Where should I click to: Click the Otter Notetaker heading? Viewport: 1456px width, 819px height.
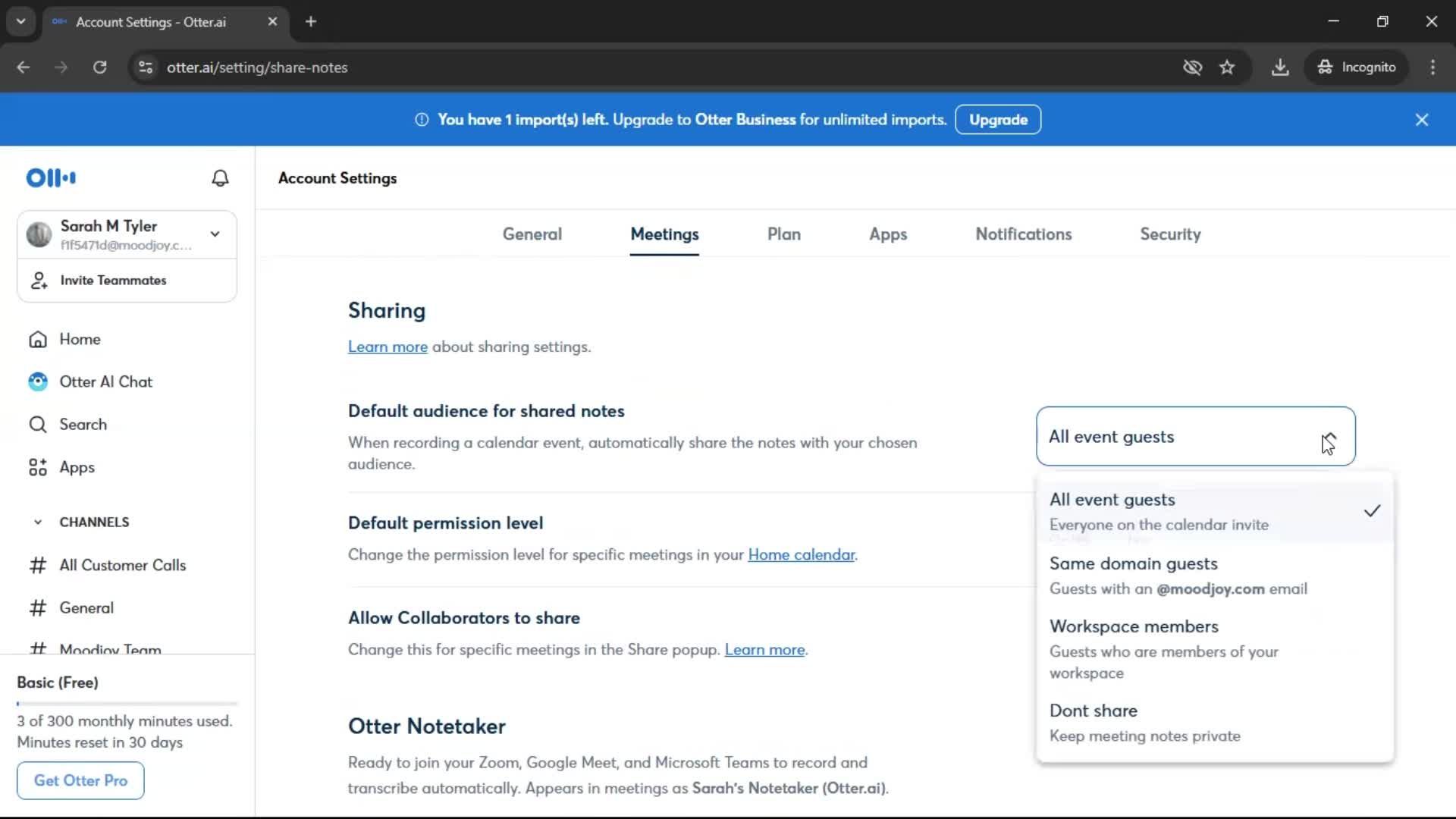427,726
